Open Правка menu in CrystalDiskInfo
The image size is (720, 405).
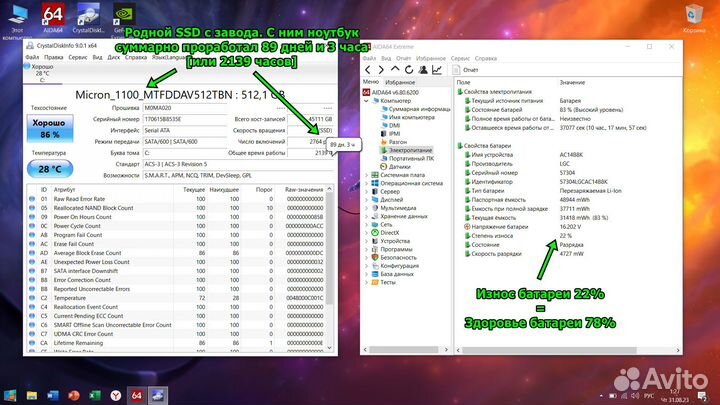pos(54,57)
